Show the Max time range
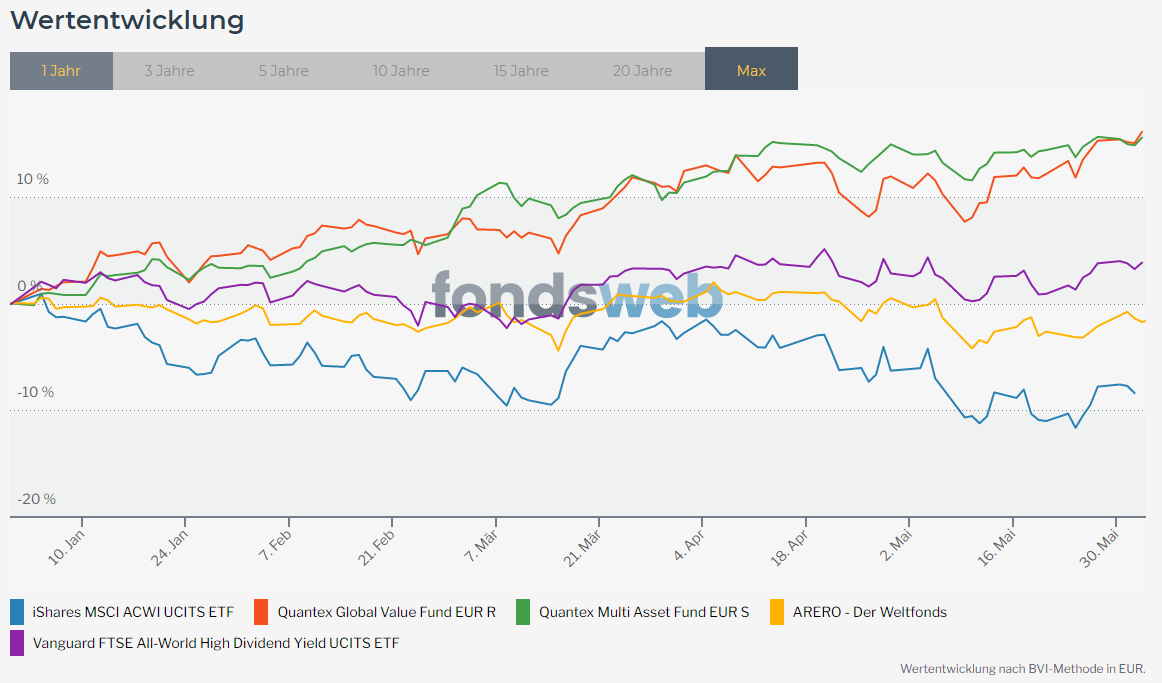1162x683 pixels. (x=751, y=69)
